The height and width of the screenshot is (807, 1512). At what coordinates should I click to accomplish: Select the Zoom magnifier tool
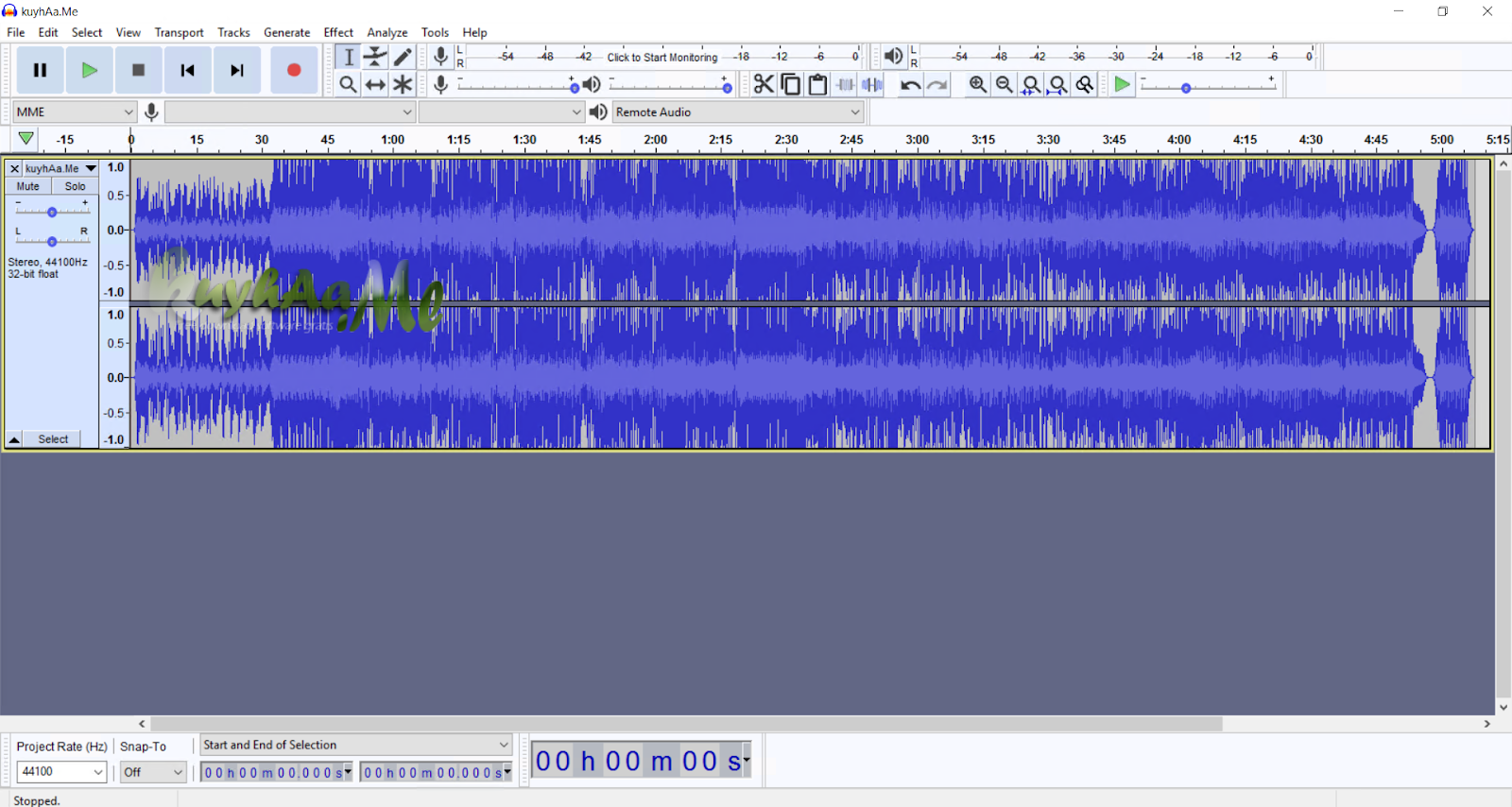pyautogui.click(x=348, y=84)
